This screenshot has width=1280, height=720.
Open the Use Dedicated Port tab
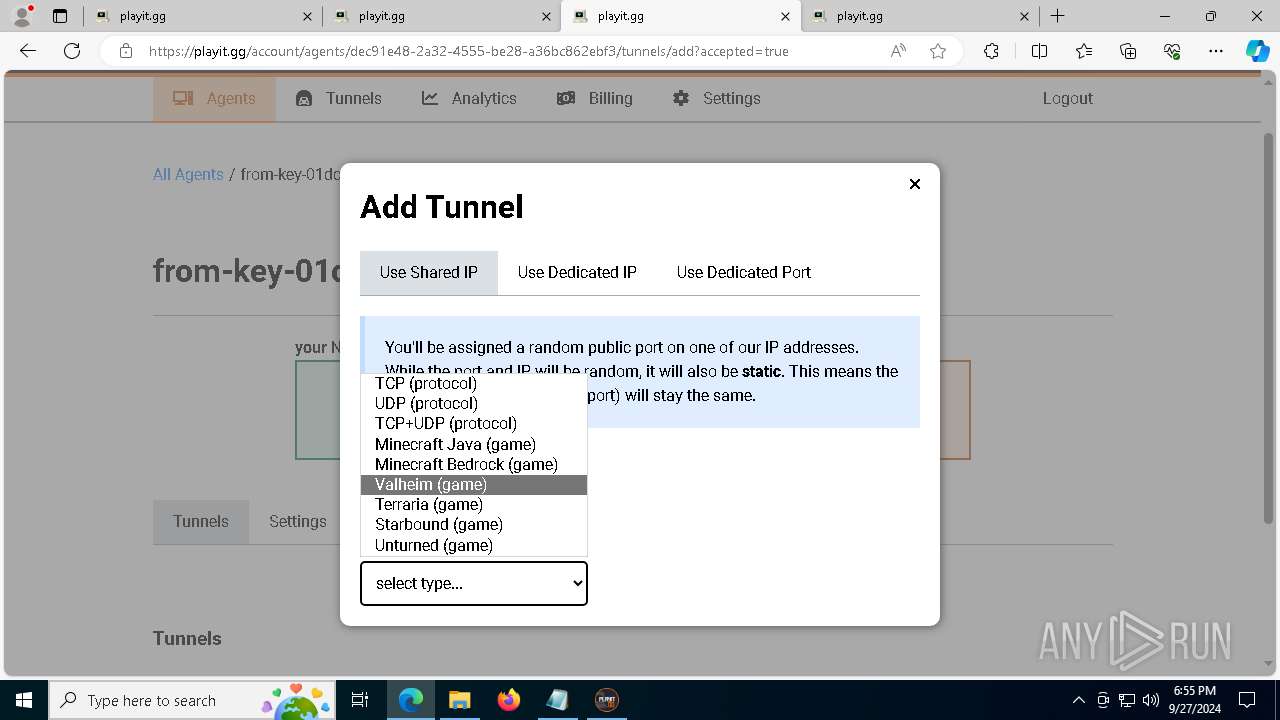tap(744, 272)
